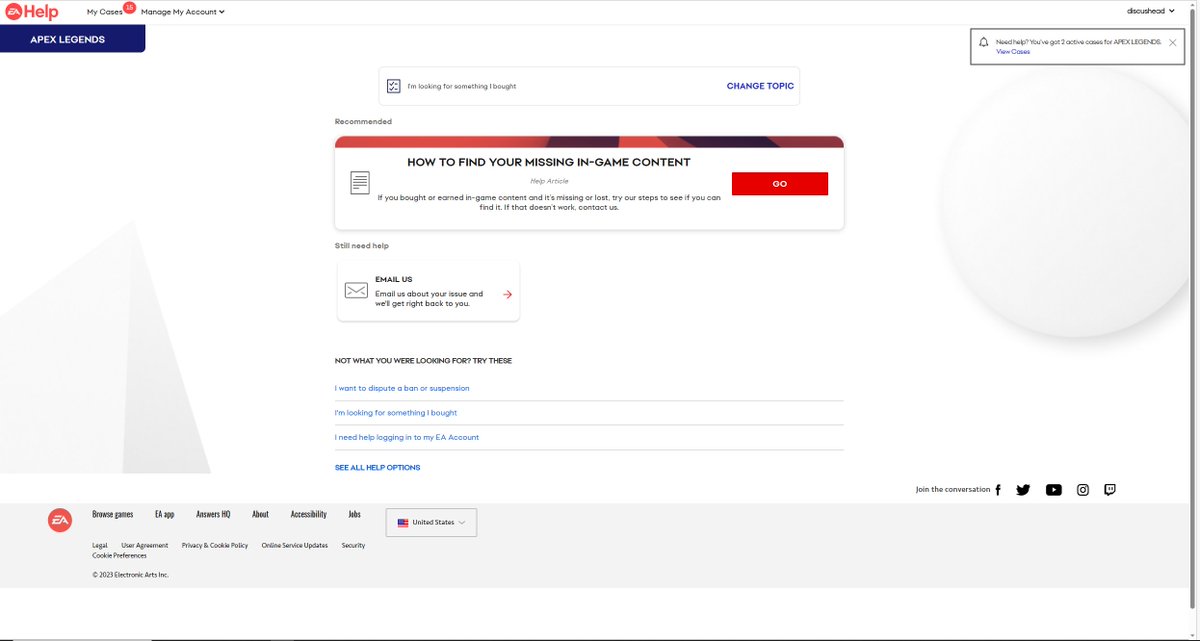Open EA app footer link
1200x641 pixels.
(164, 514)
